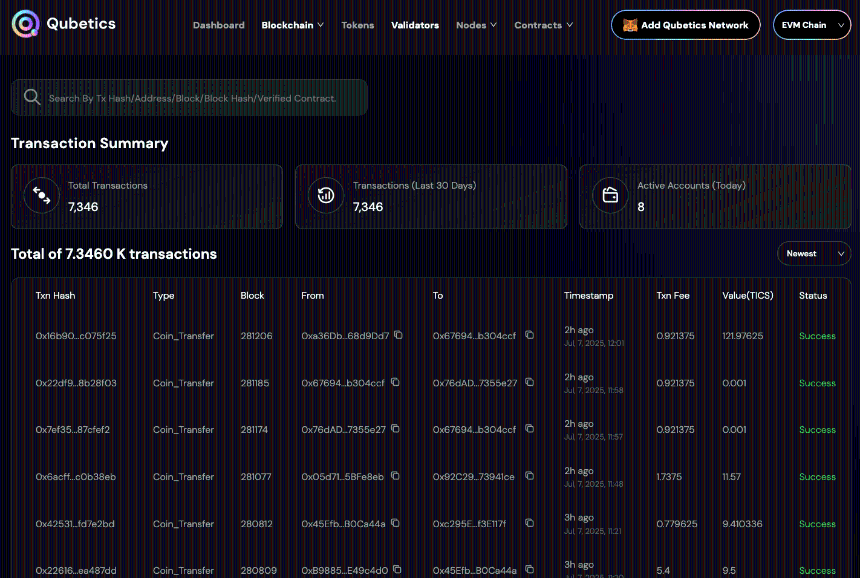Open address 0x05d71...5BFe8eb

[x=342, y=477]
